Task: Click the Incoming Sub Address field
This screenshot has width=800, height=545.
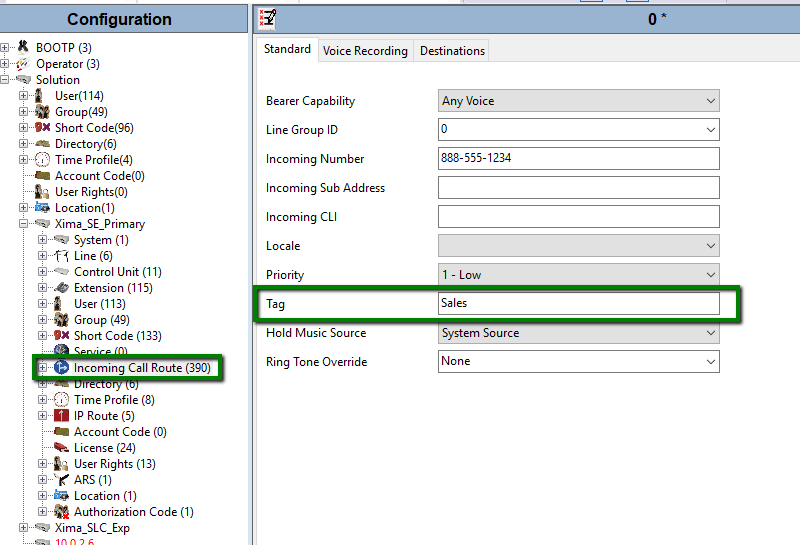Action: click(579, 187)
